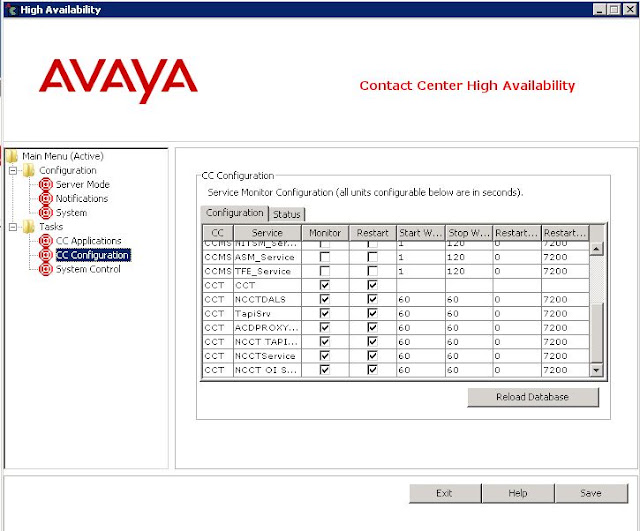The image size is (640, 531).
Task: Select the NCCTService name cell
Action: [267, 356]
